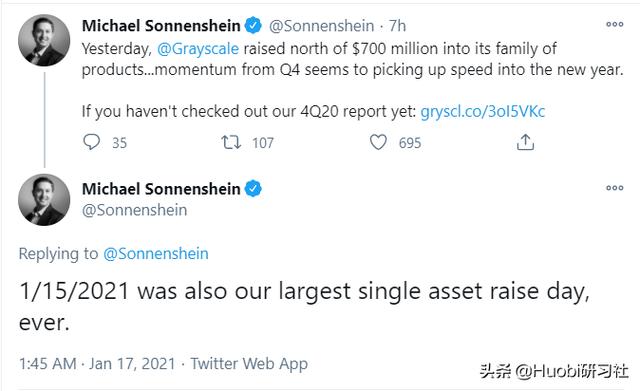Click the @Sonnenshein handle under reply name
This screenshot has width=640, height=391.
tap(134, 210)
